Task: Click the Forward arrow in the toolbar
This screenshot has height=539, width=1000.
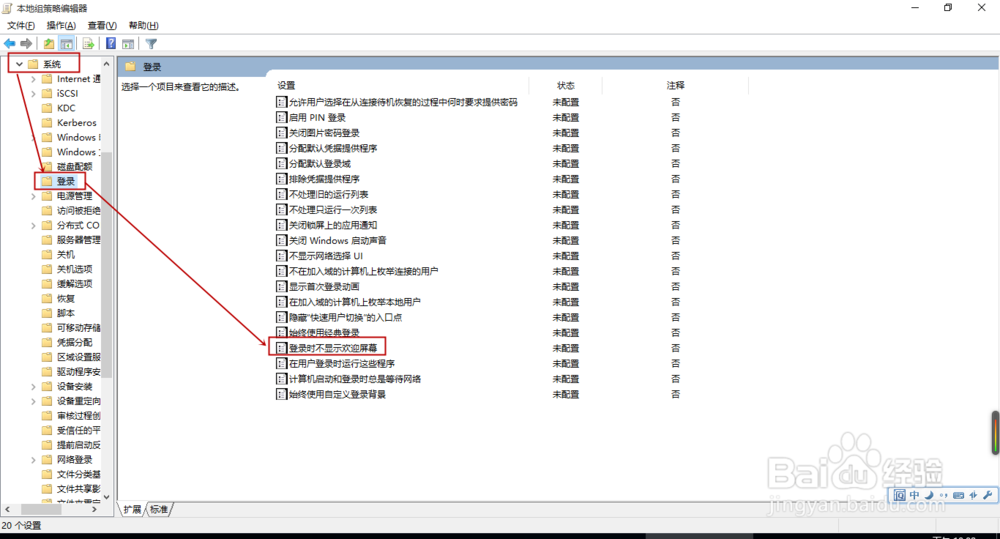Action: 26,43
